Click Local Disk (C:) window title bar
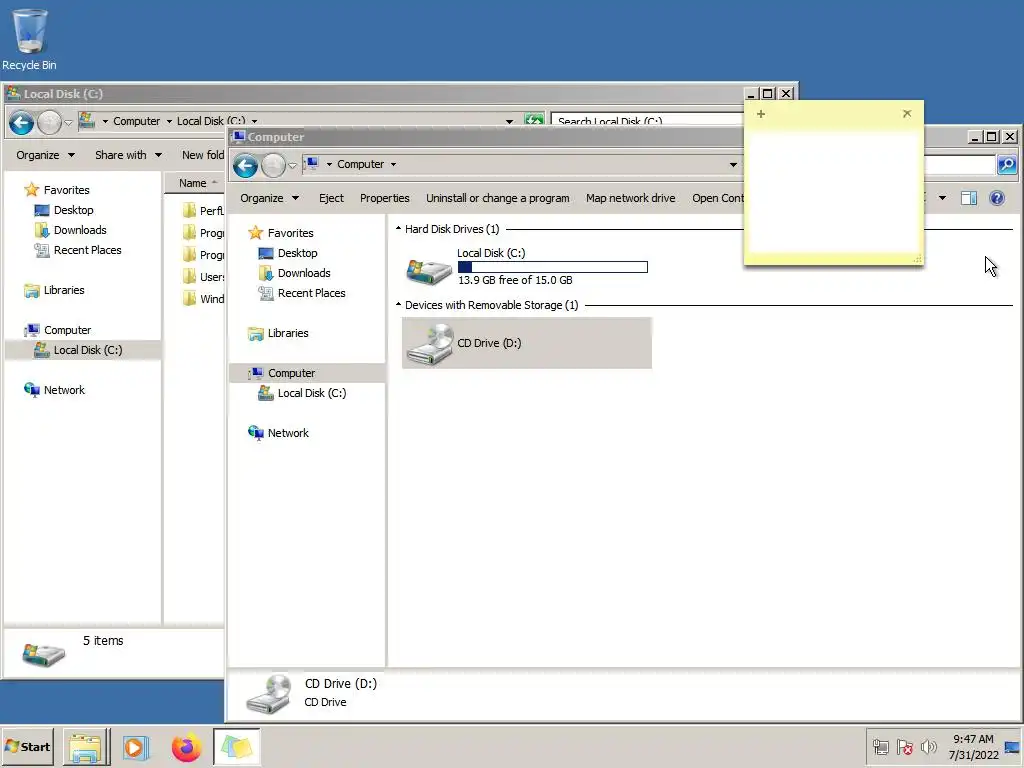 372,94
